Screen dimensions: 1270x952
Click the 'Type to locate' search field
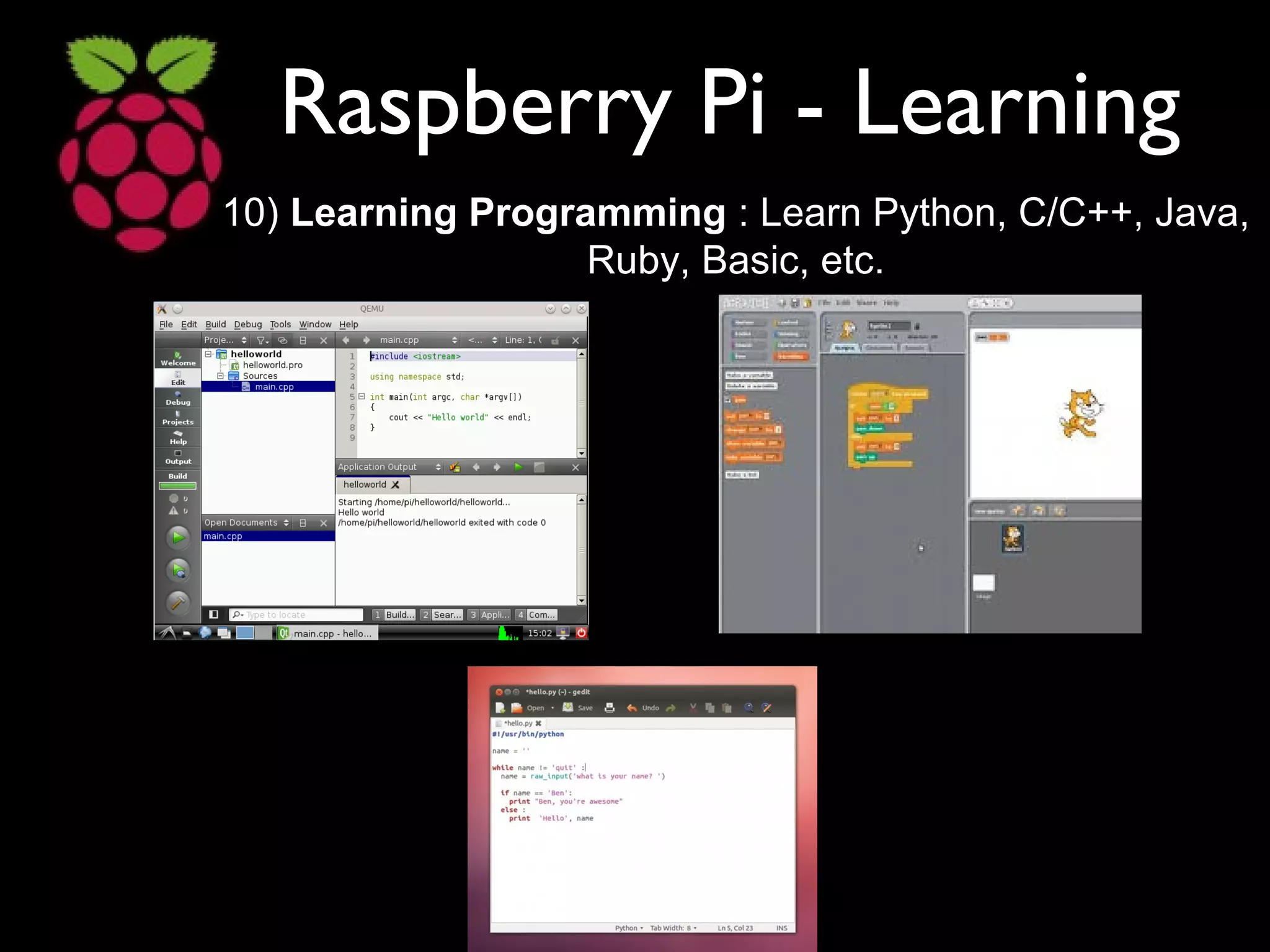[296, 614]
